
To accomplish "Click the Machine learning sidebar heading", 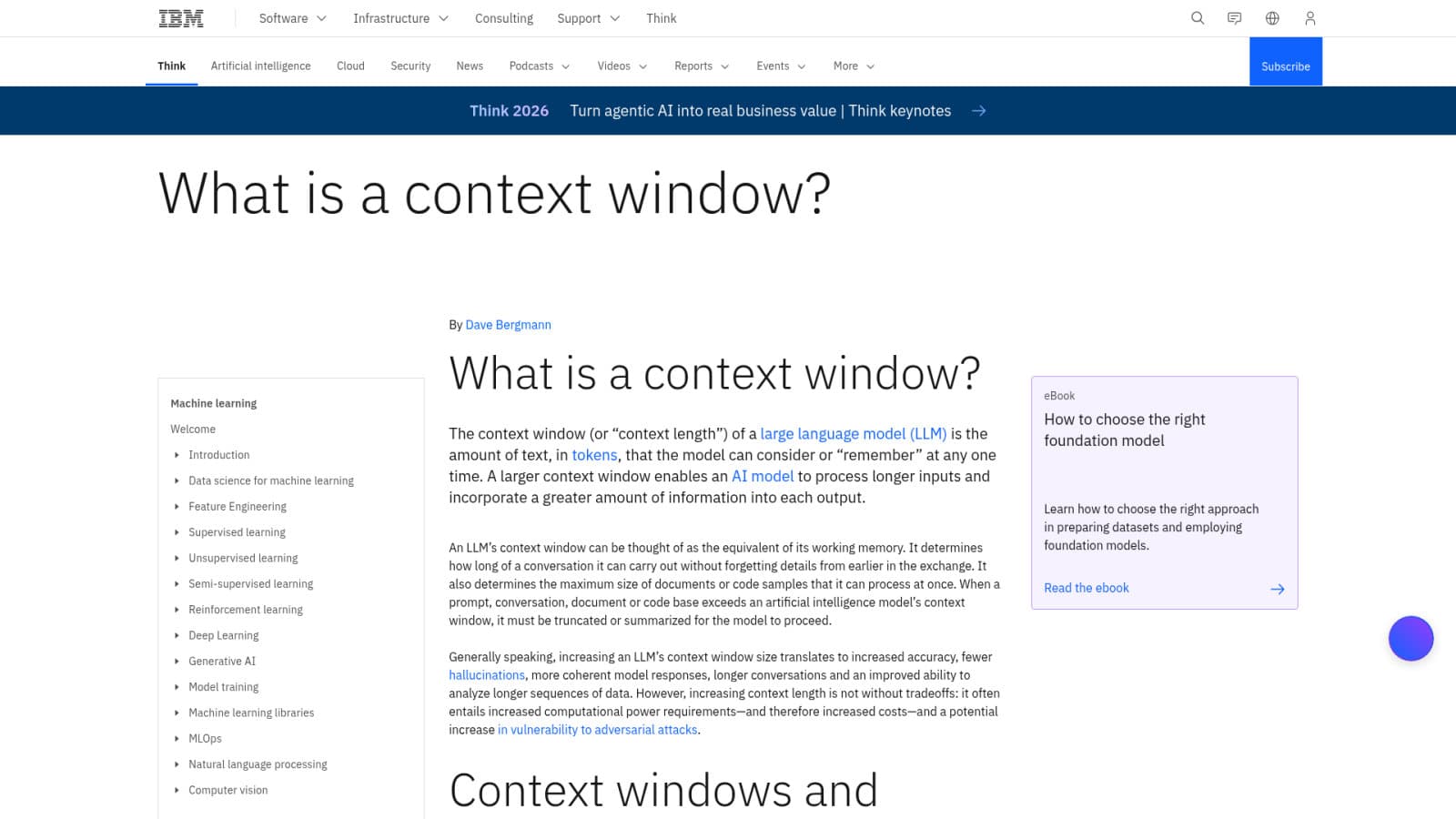I will [214, 403].
